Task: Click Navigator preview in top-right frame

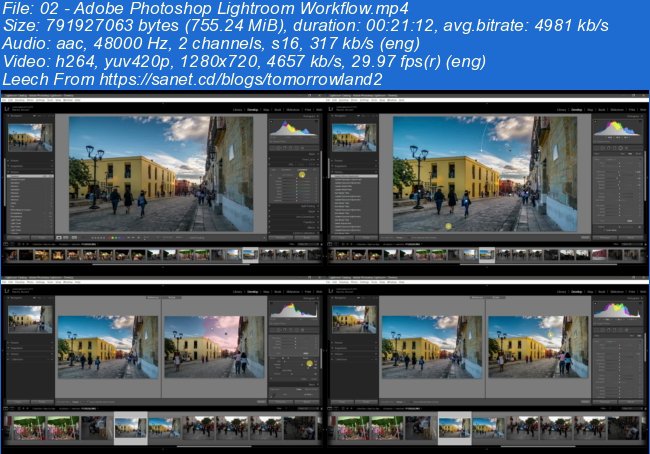Action: [354, 137]
